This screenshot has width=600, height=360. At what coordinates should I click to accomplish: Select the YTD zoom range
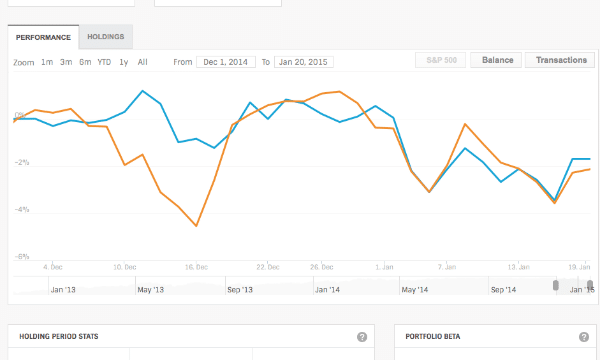click(104, 62)
